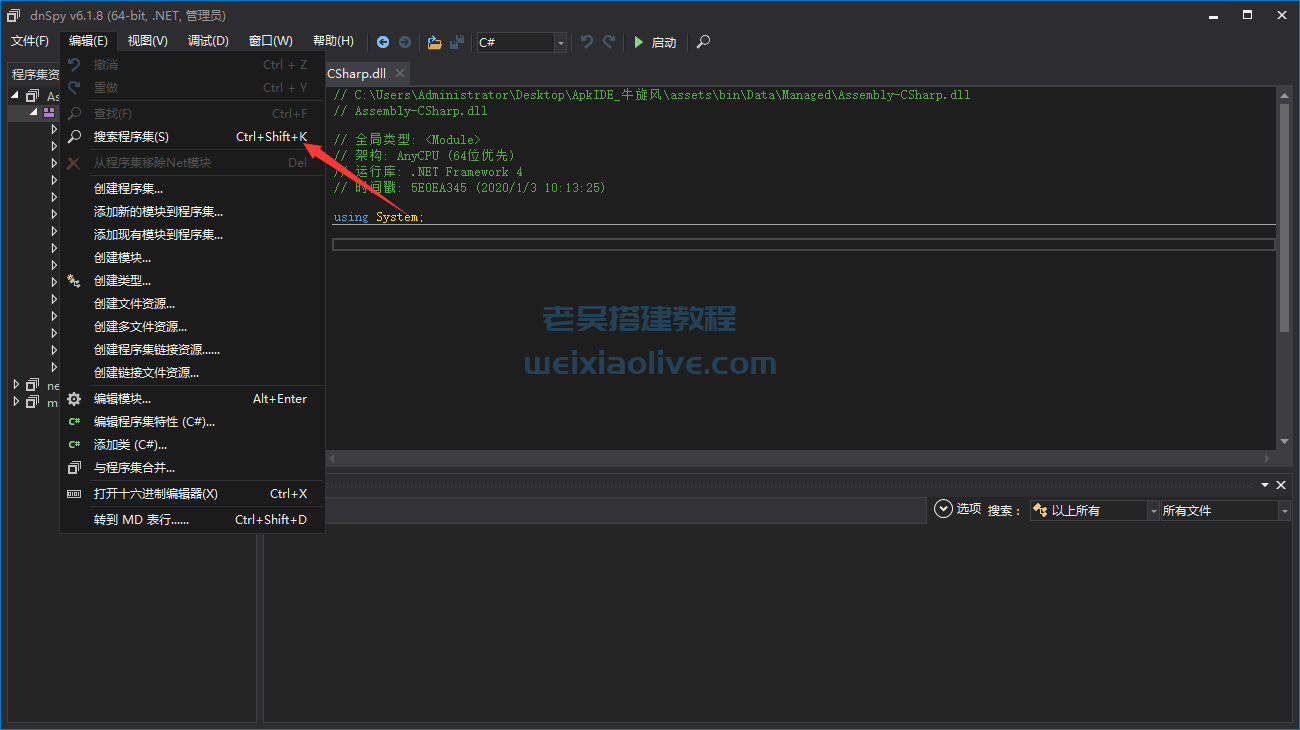Click the gear icon beside 编辑模块
The image size is (1300, 730).
click(74, 399)
